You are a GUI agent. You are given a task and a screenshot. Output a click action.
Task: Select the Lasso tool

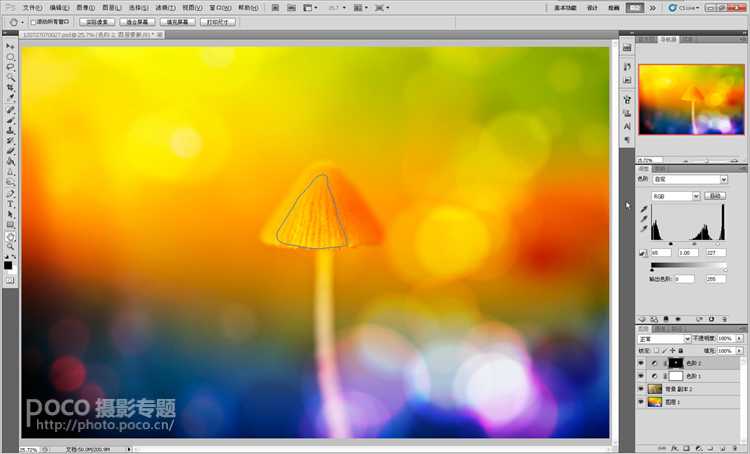pos(10,67)
